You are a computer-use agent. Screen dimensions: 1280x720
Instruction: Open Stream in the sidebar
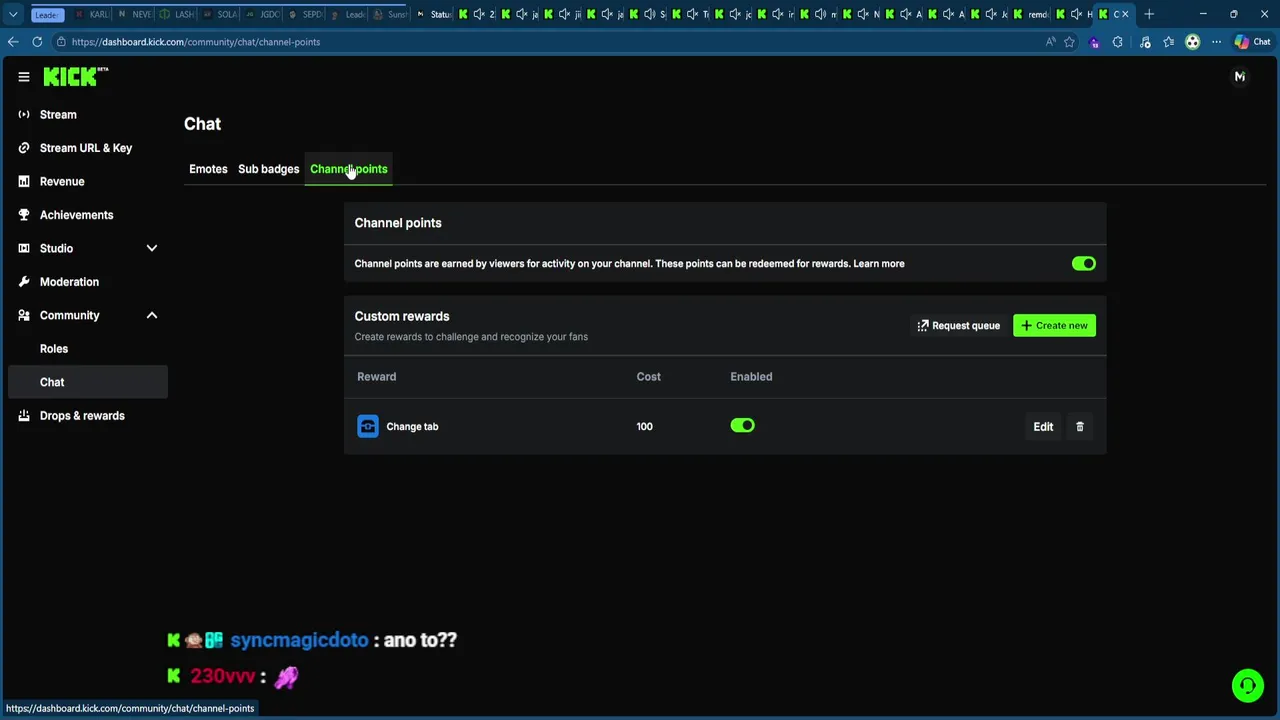coord(58,115)
